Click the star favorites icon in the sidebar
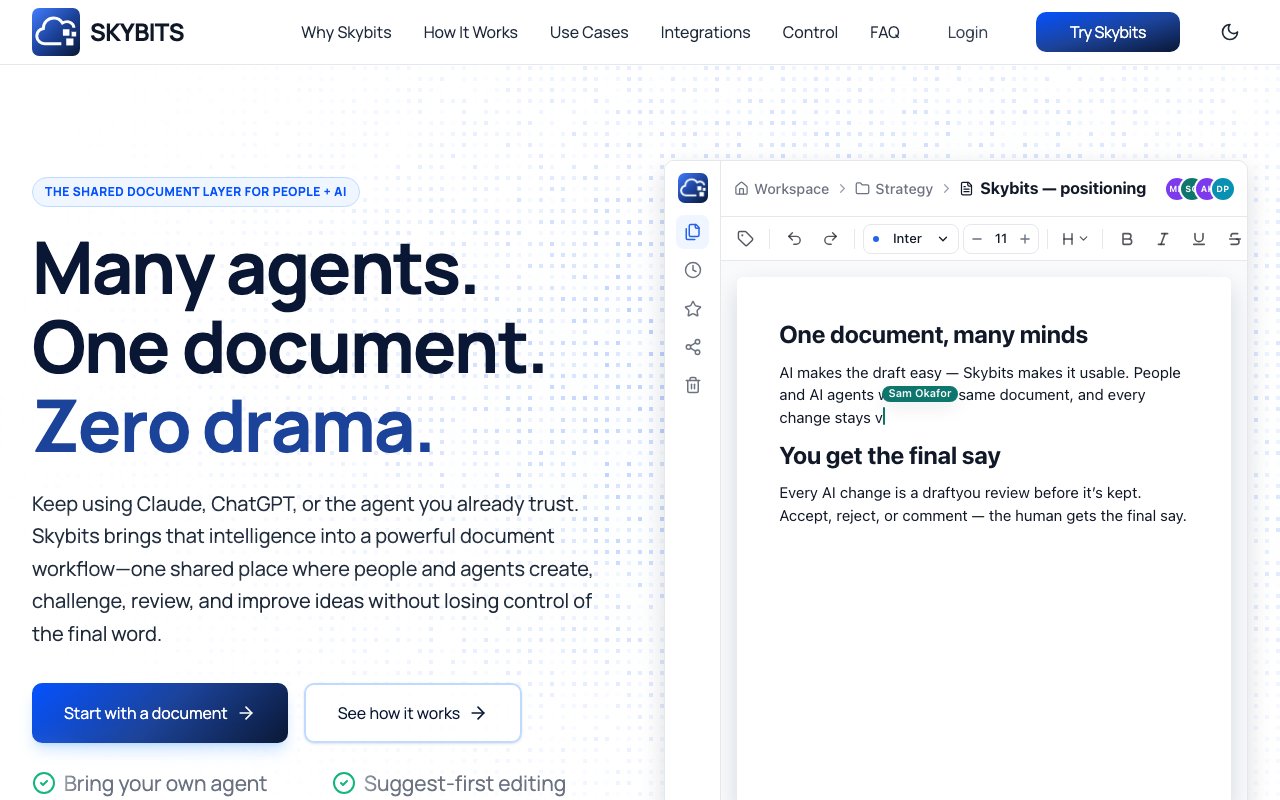This screenshot has height=800, width=1280. [693, 309]
